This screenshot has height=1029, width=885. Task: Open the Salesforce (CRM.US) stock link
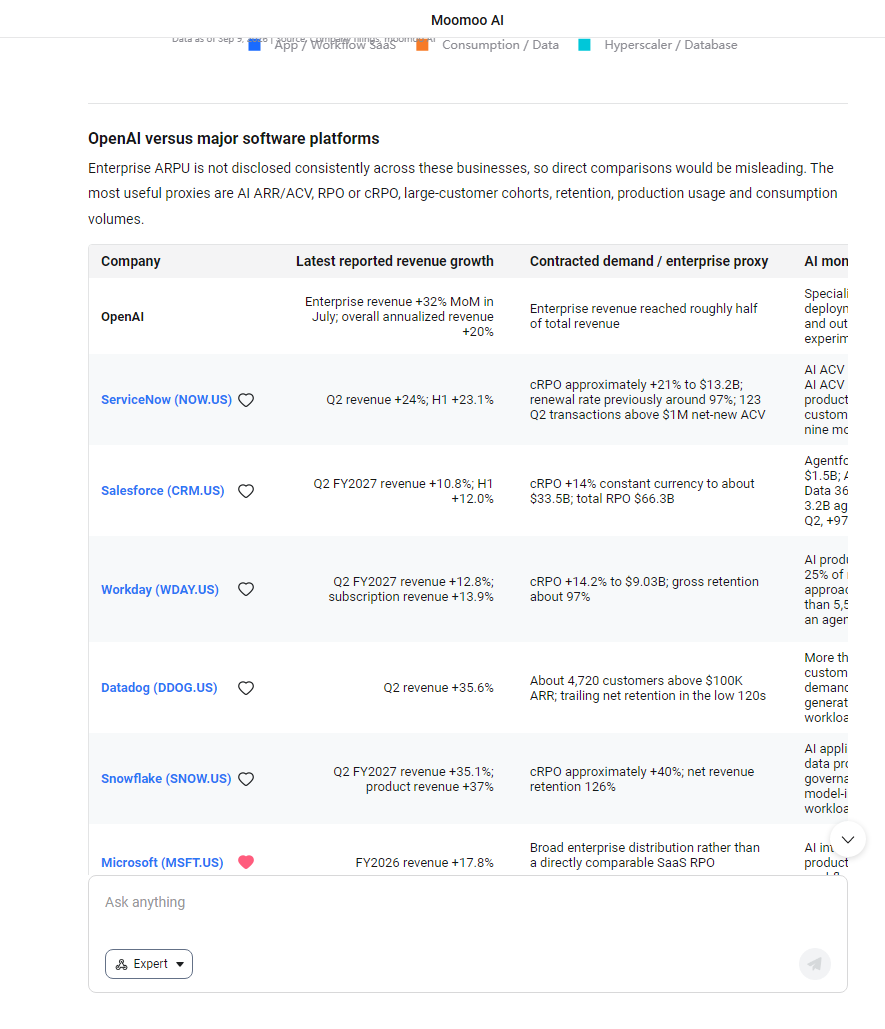click(x=163, y=491)
